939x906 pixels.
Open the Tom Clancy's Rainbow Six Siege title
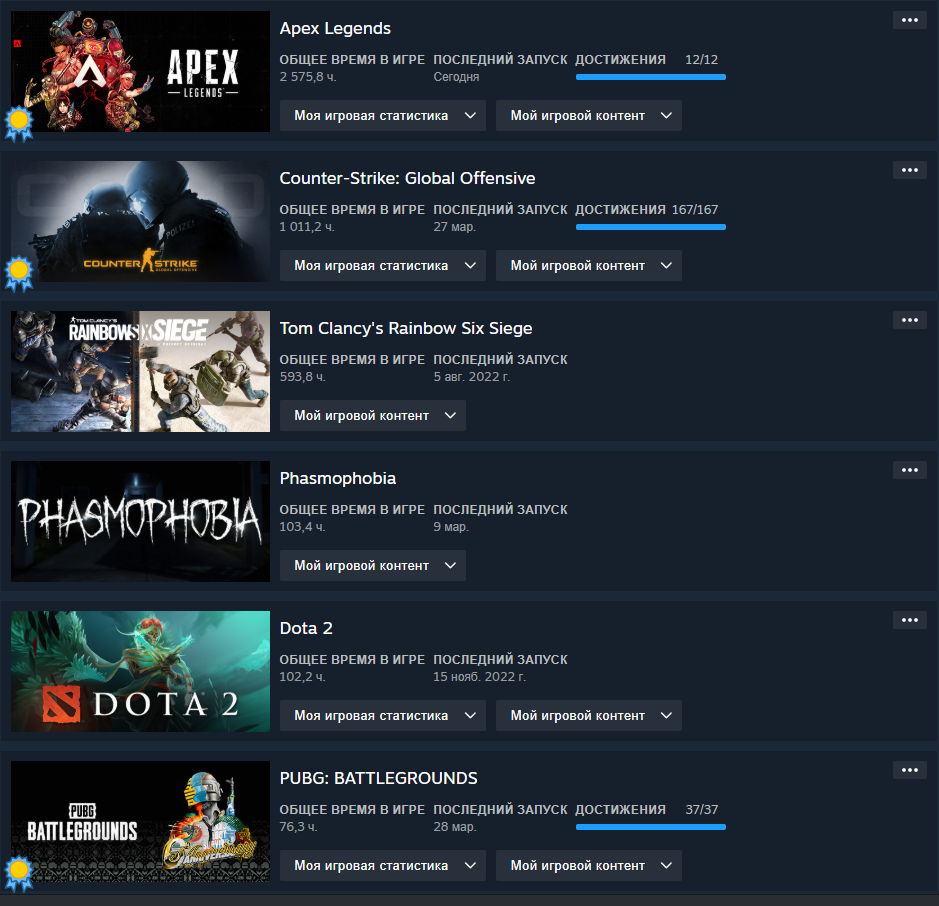point(406,328)
